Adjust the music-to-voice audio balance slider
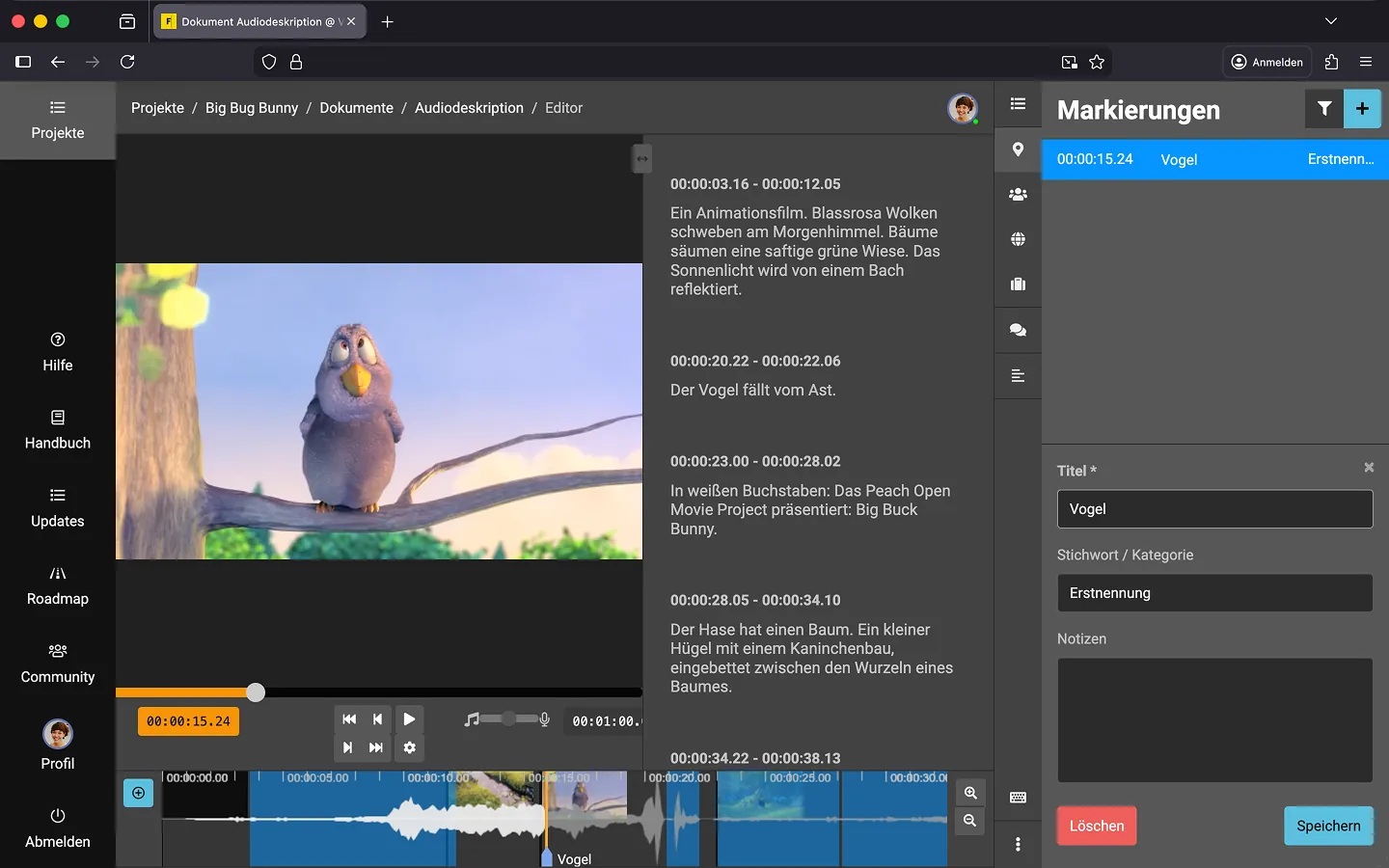This screenshot has height=868, width=1389. click(x=508, y=719)
